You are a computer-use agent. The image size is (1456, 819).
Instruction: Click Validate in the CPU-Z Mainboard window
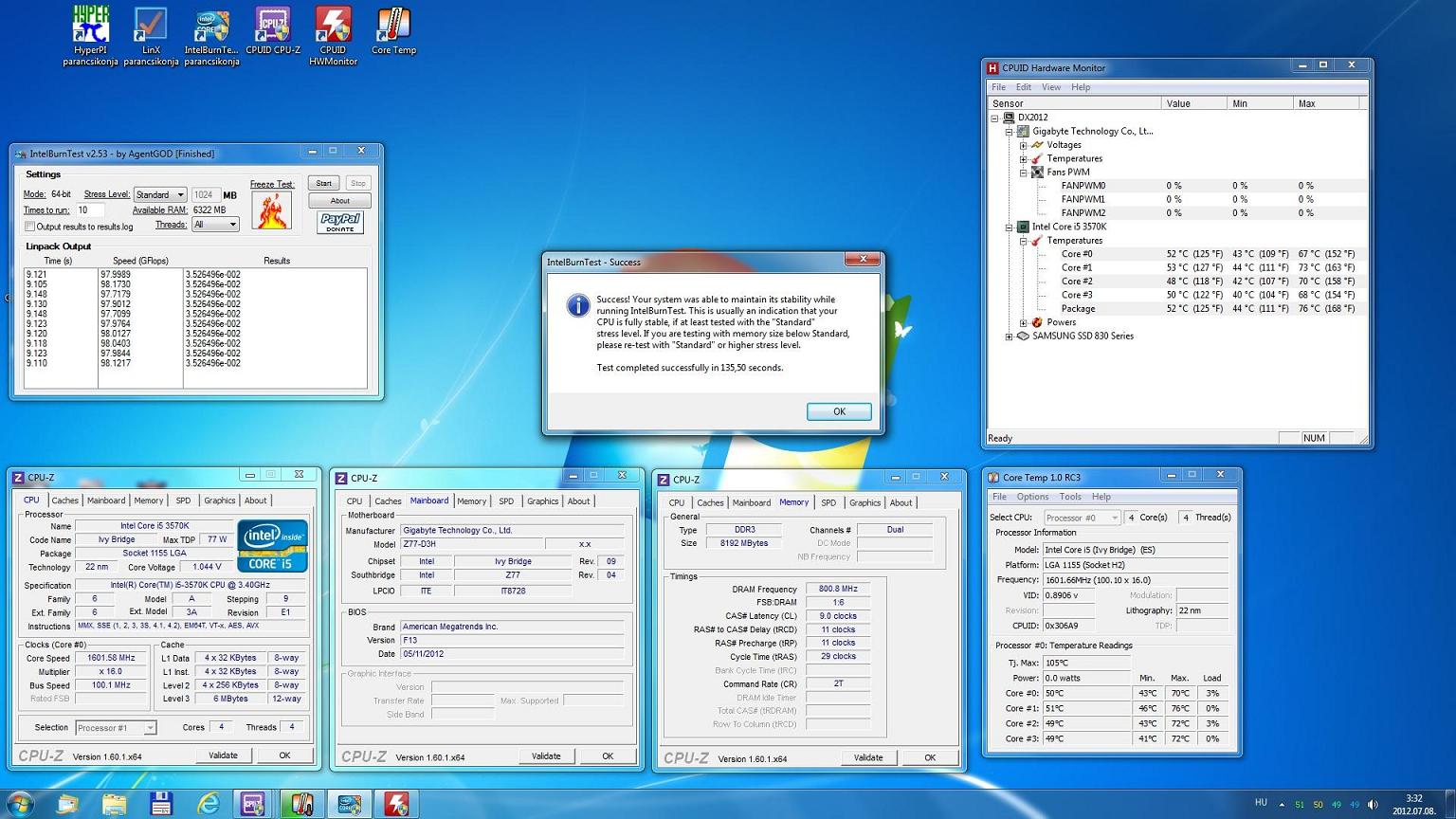point(546,756)
